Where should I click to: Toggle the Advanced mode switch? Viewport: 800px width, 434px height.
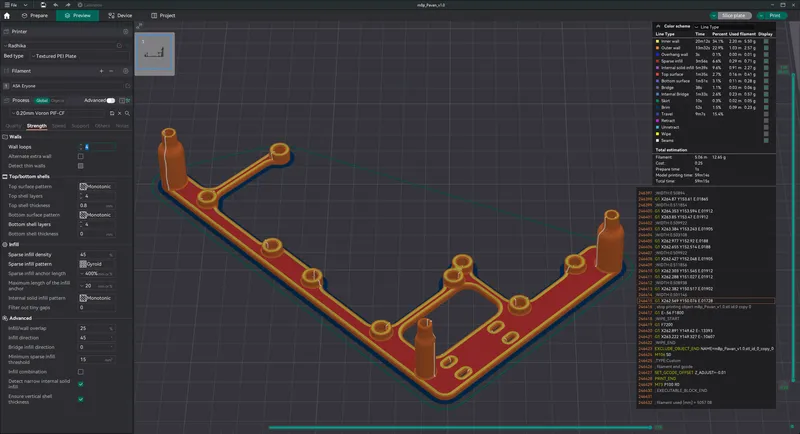[x=111, y=100]
